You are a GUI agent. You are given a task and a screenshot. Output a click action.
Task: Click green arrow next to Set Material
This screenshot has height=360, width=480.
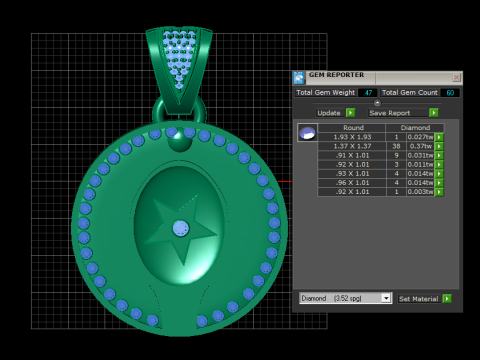(x=447, y=299)
